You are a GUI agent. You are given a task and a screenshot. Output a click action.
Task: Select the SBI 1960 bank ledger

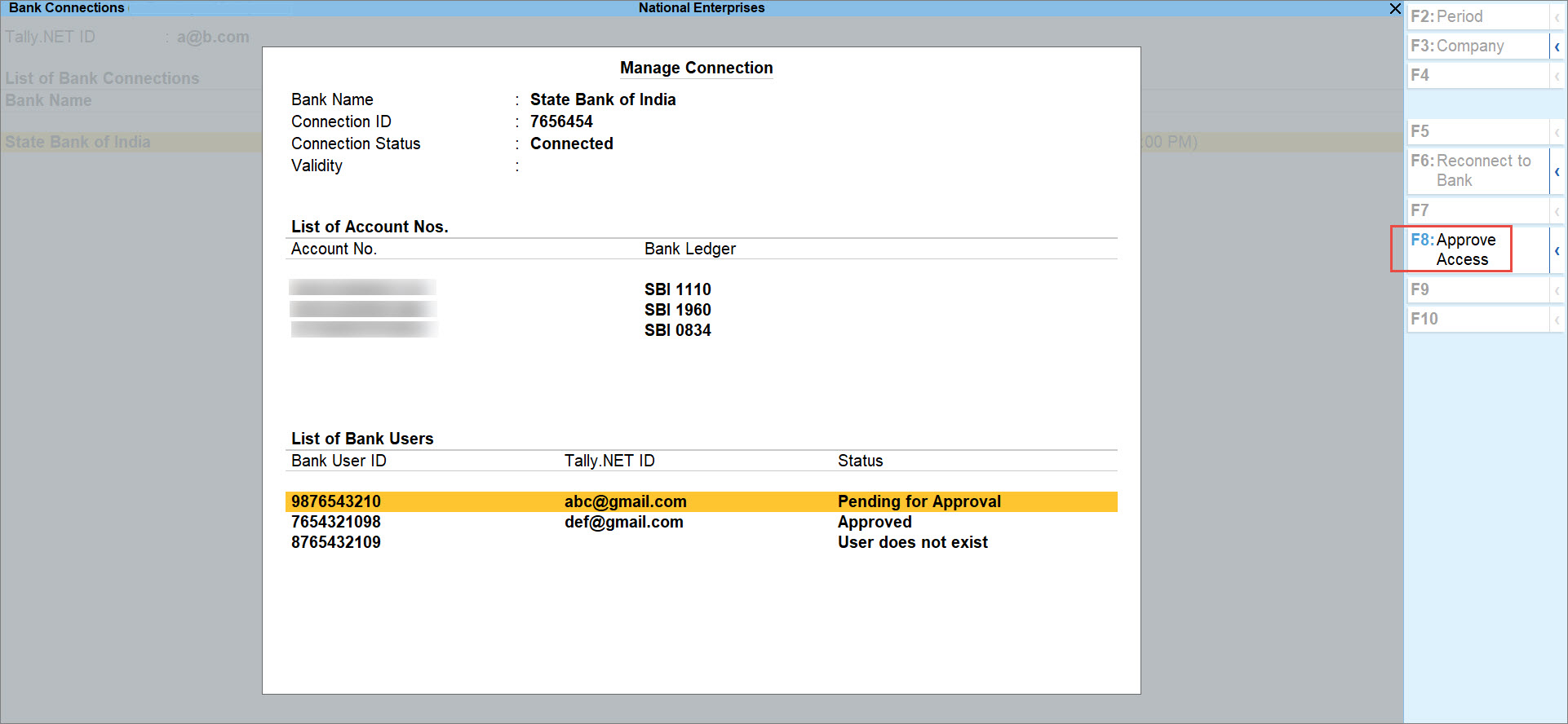677,310
